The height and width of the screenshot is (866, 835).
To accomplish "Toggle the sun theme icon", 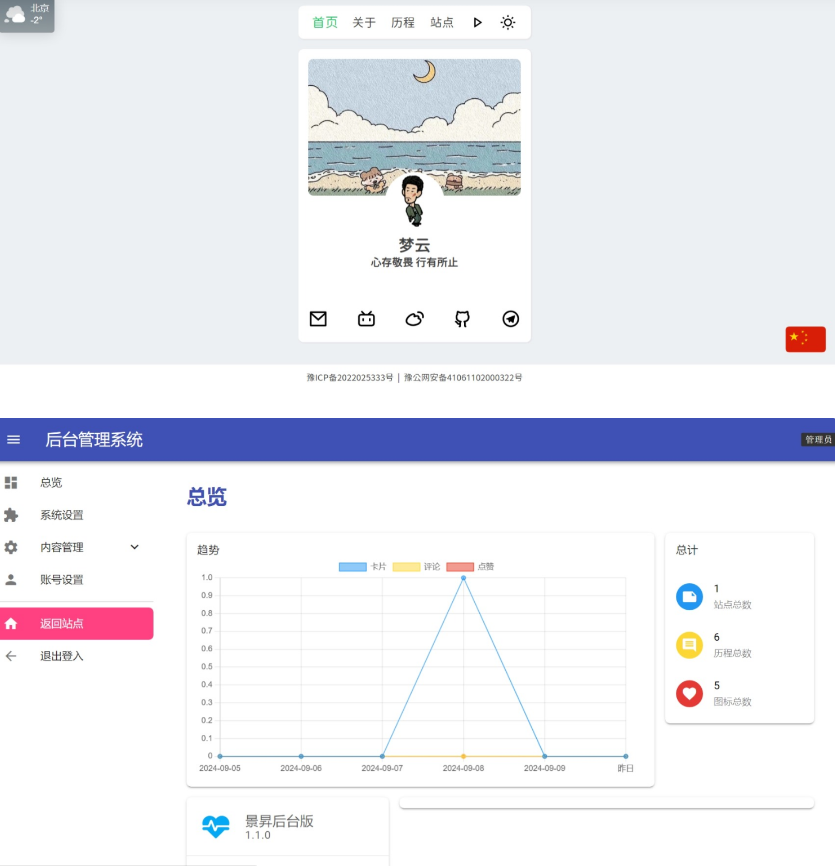I will pyautogui.click(x=508, y=22).
